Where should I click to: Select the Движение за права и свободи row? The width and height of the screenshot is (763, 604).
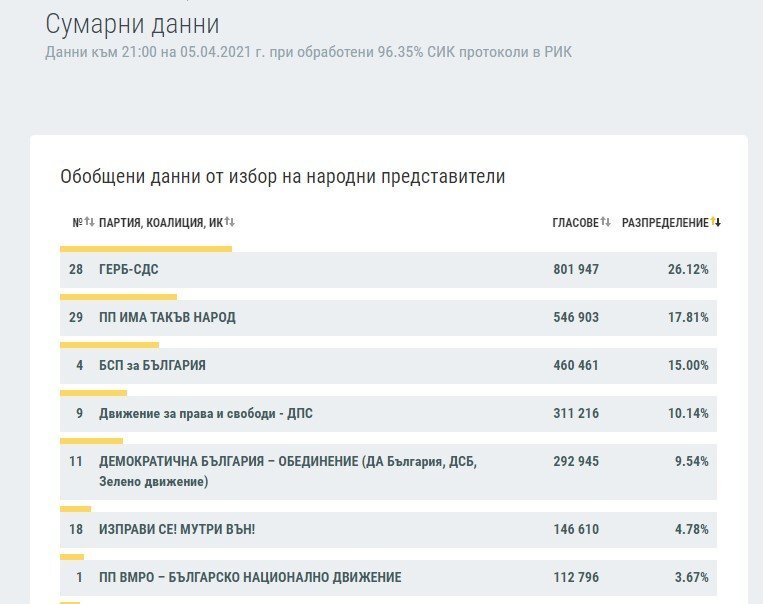click(388, 414)
